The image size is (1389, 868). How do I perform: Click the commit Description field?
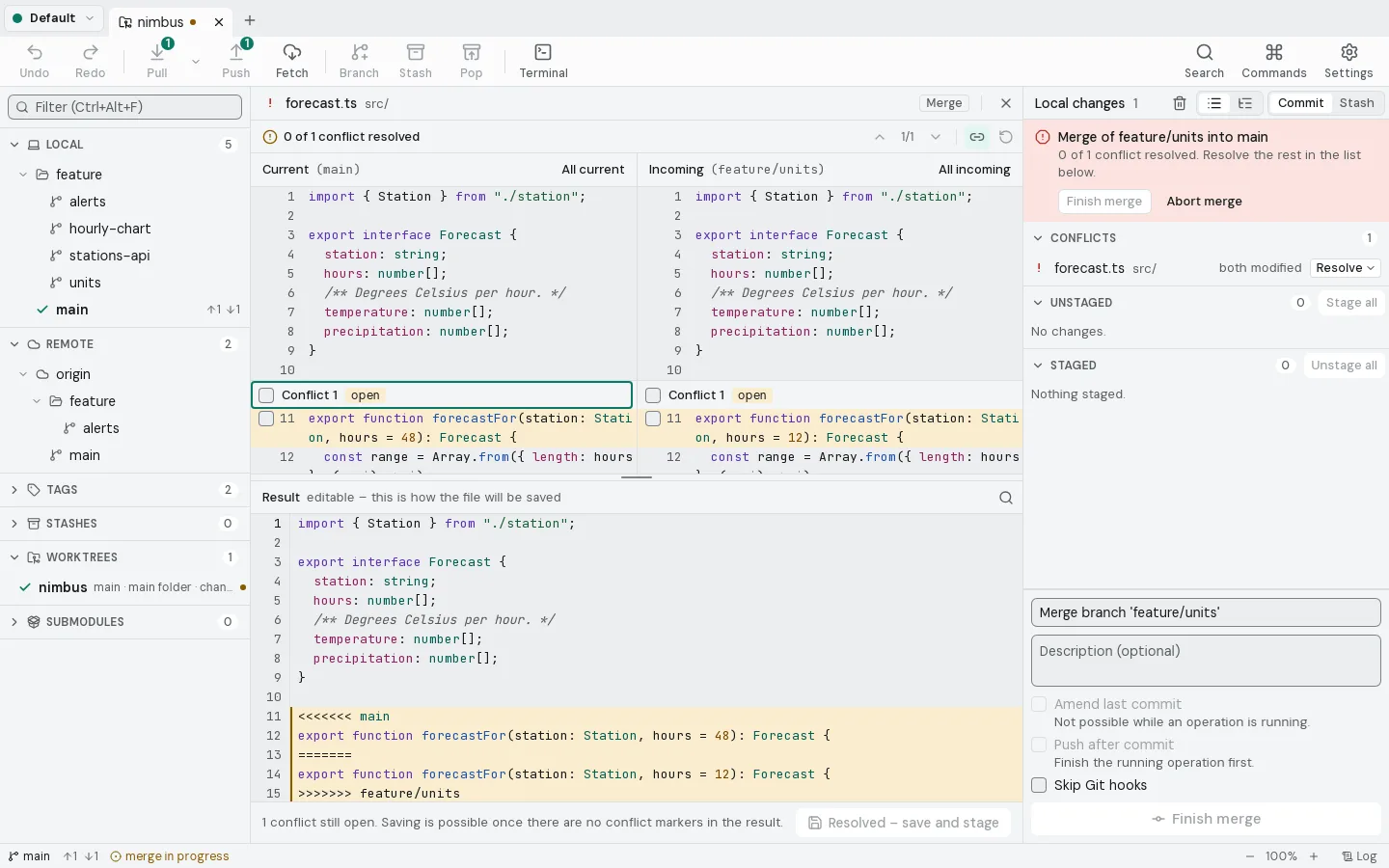pyautogui.click(x=1206, y=661)
